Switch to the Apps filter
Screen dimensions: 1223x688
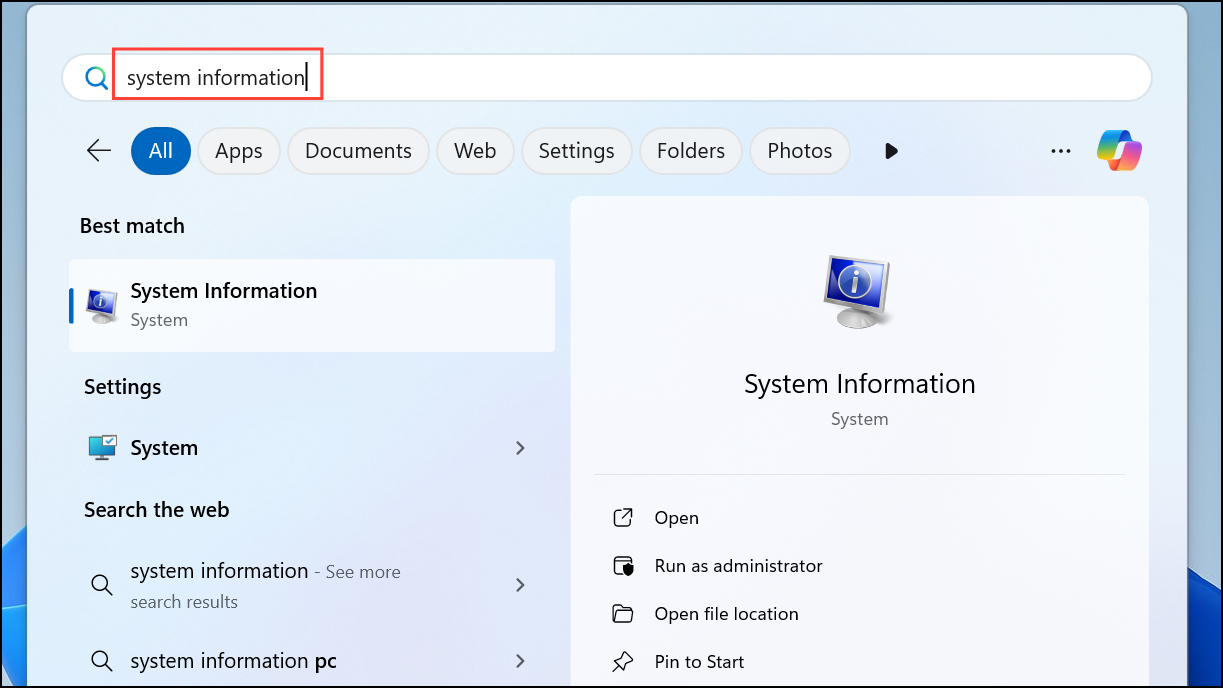point(238,150)
